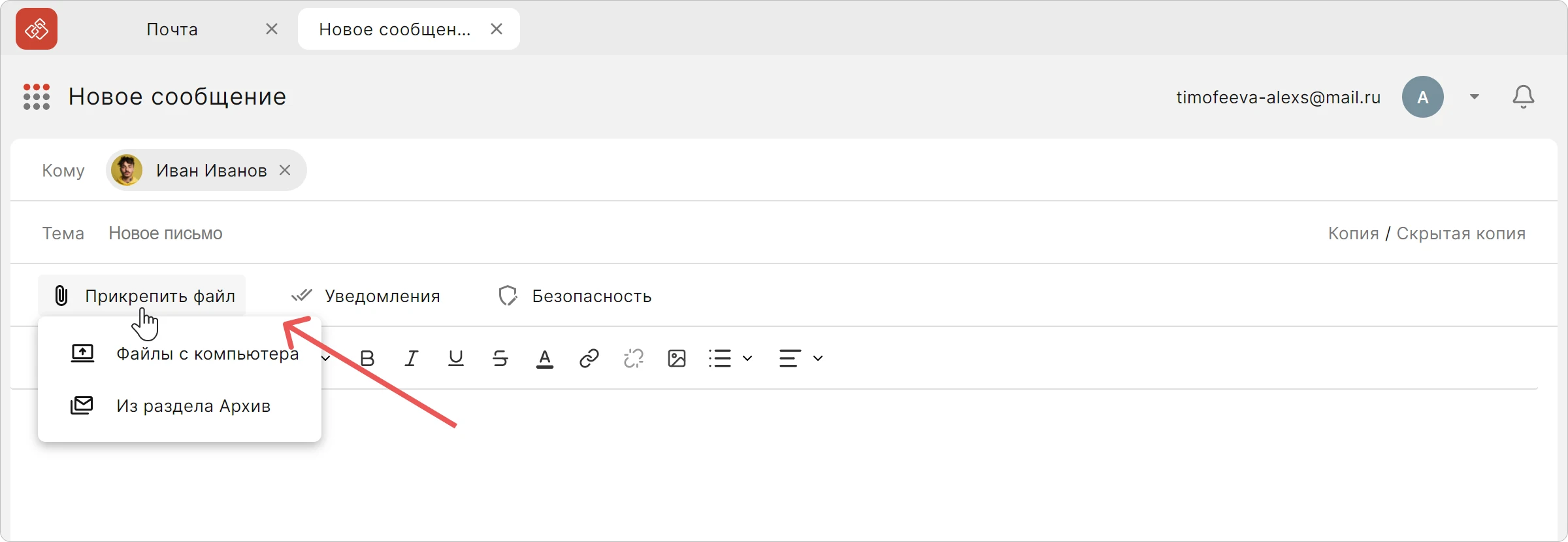Apply strikethrough formatting

(x=500, y=358)
